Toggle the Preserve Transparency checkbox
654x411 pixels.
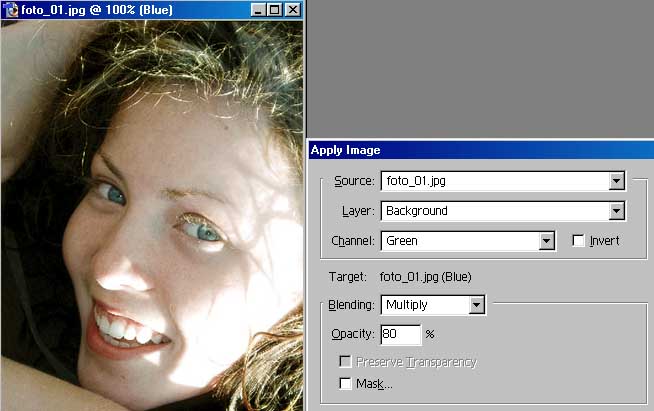[345, 361]
